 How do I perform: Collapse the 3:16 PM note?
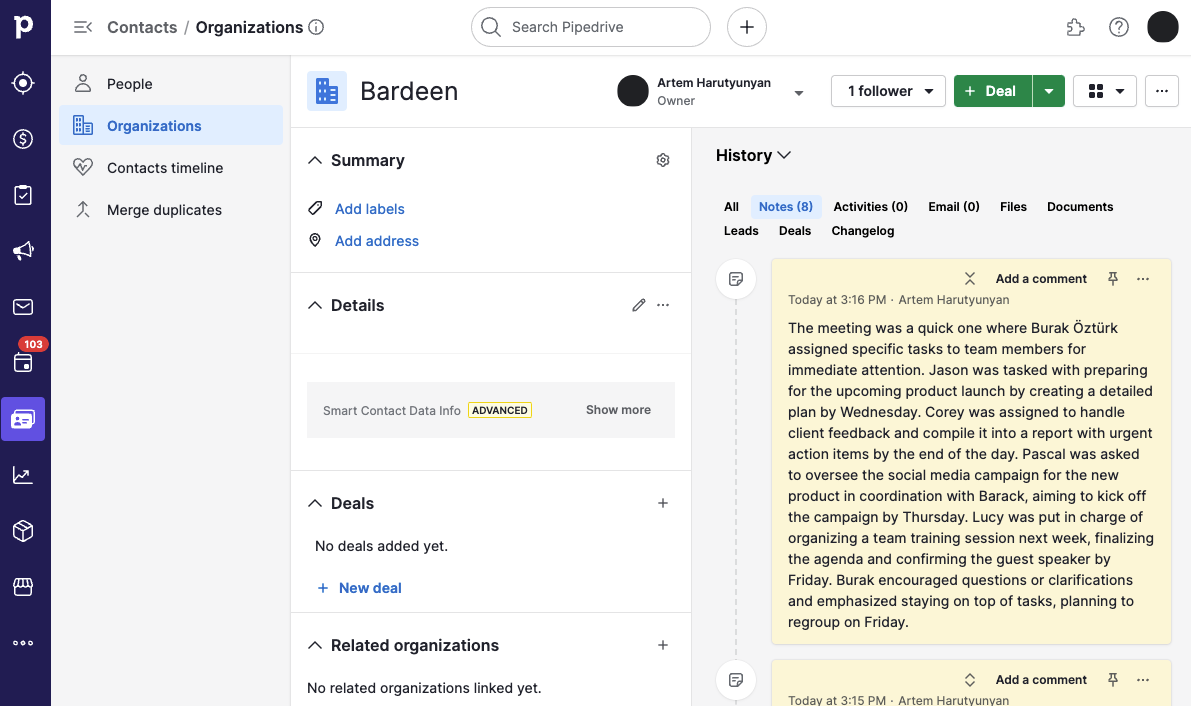[x=970, y=279]
